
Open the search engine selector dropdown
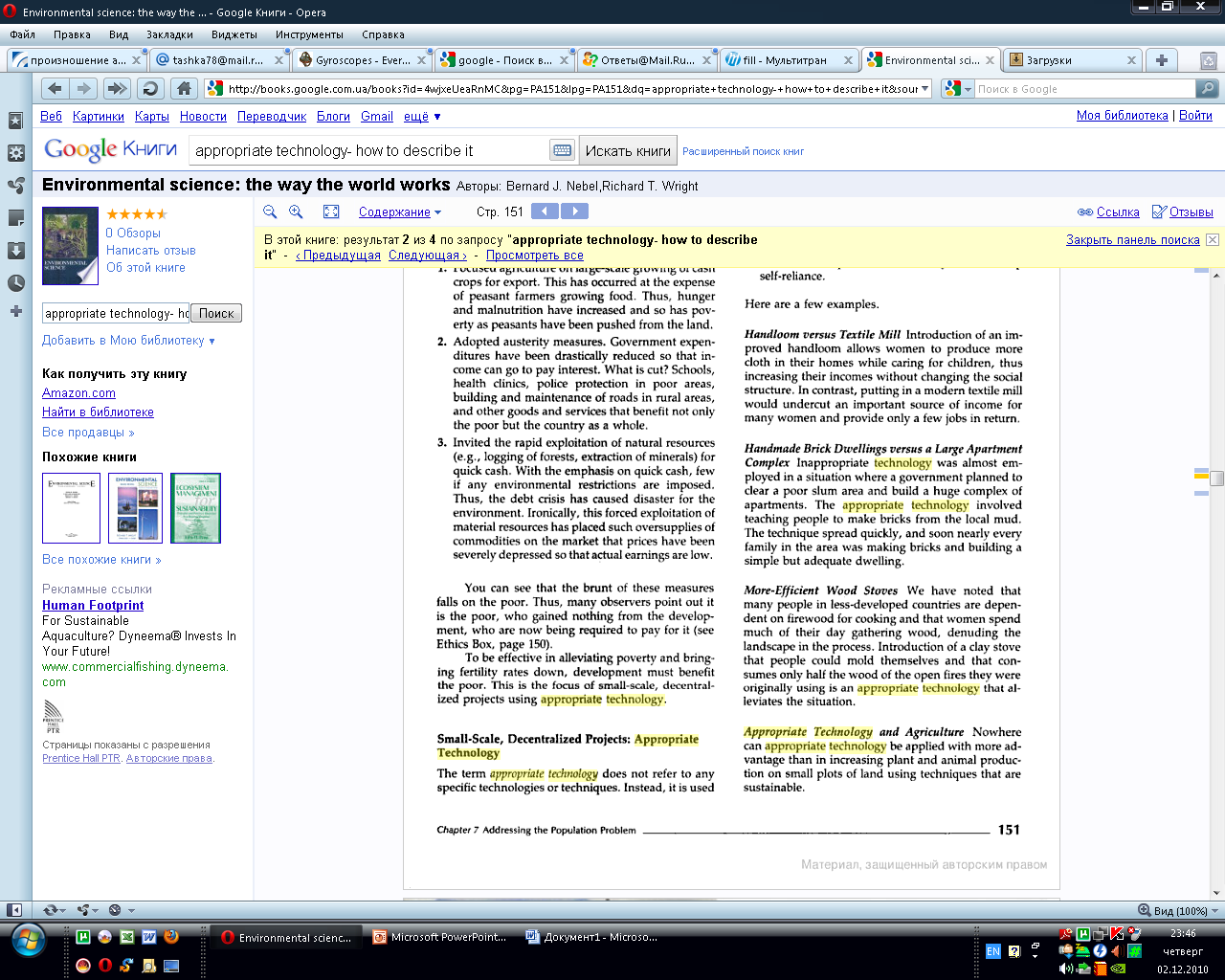[x=969, y=89]
